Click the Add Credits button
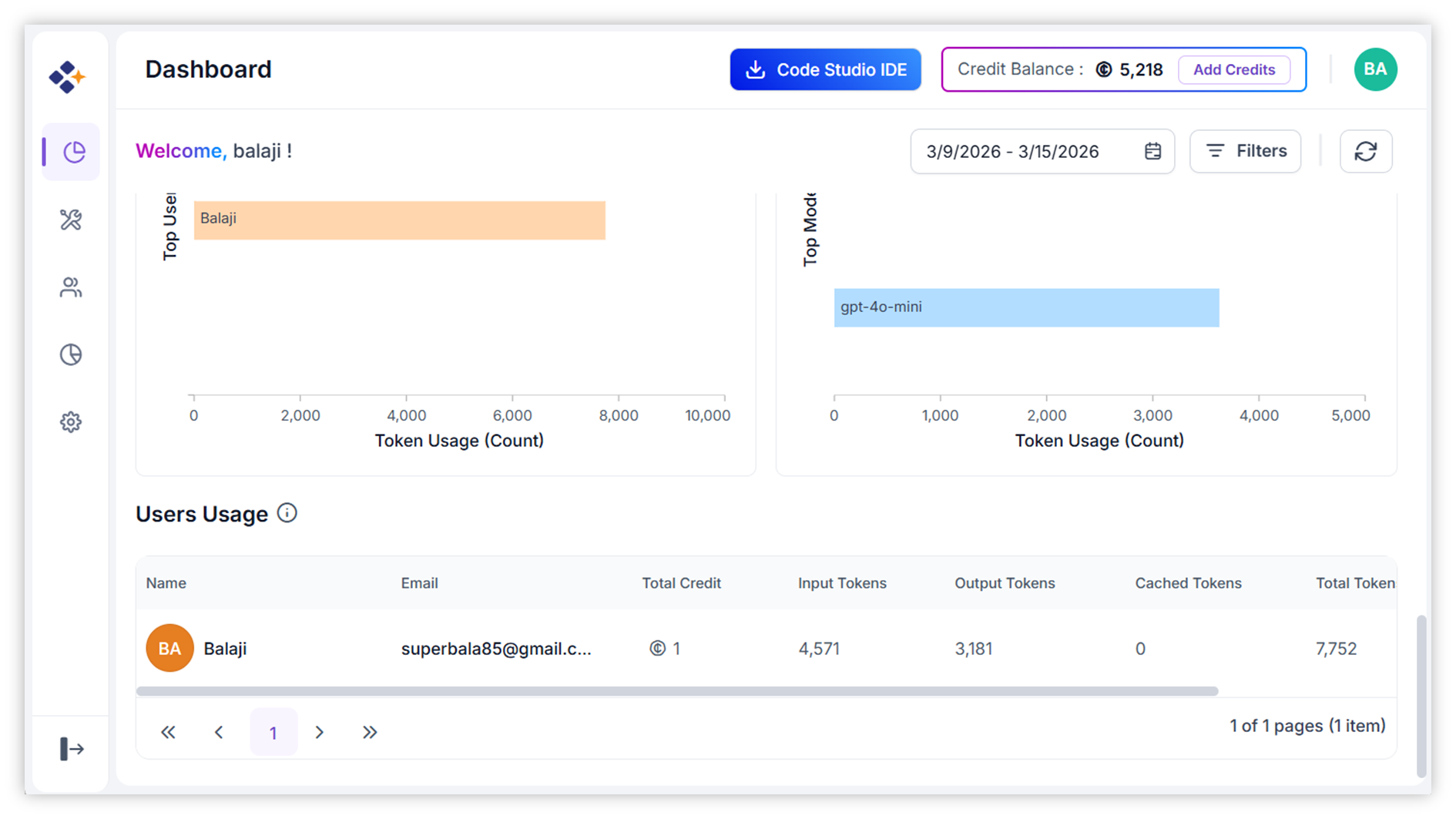Viewport: 1456px width, 819px height. [1233, 69]
